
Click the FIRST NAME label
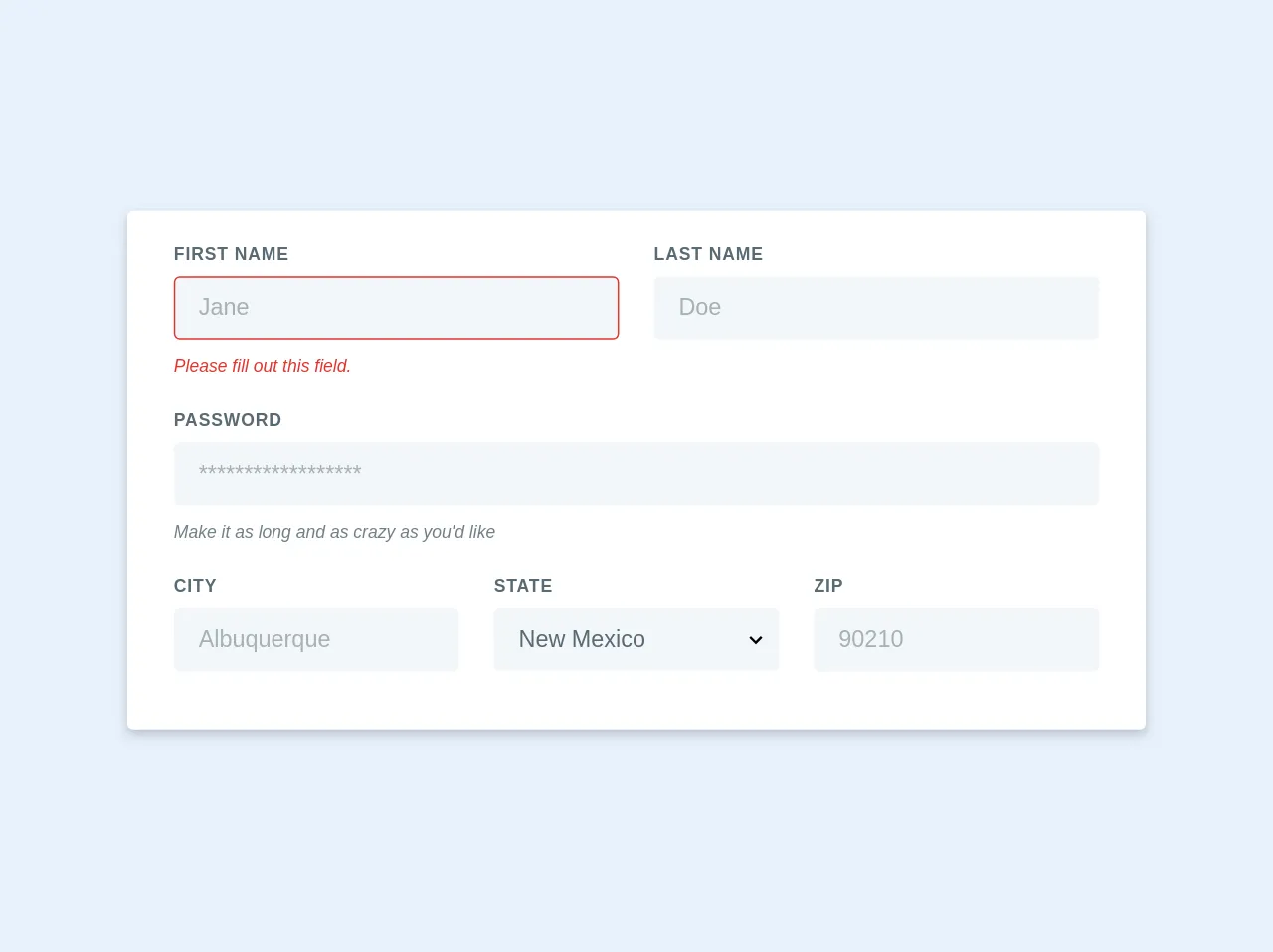tap(231, 254)
